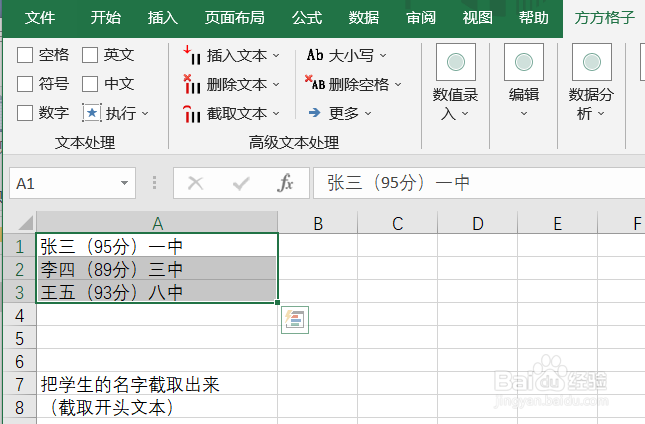Switch to the 开始 tab
Screen dimensions: 645x424
tap(105, 18)
